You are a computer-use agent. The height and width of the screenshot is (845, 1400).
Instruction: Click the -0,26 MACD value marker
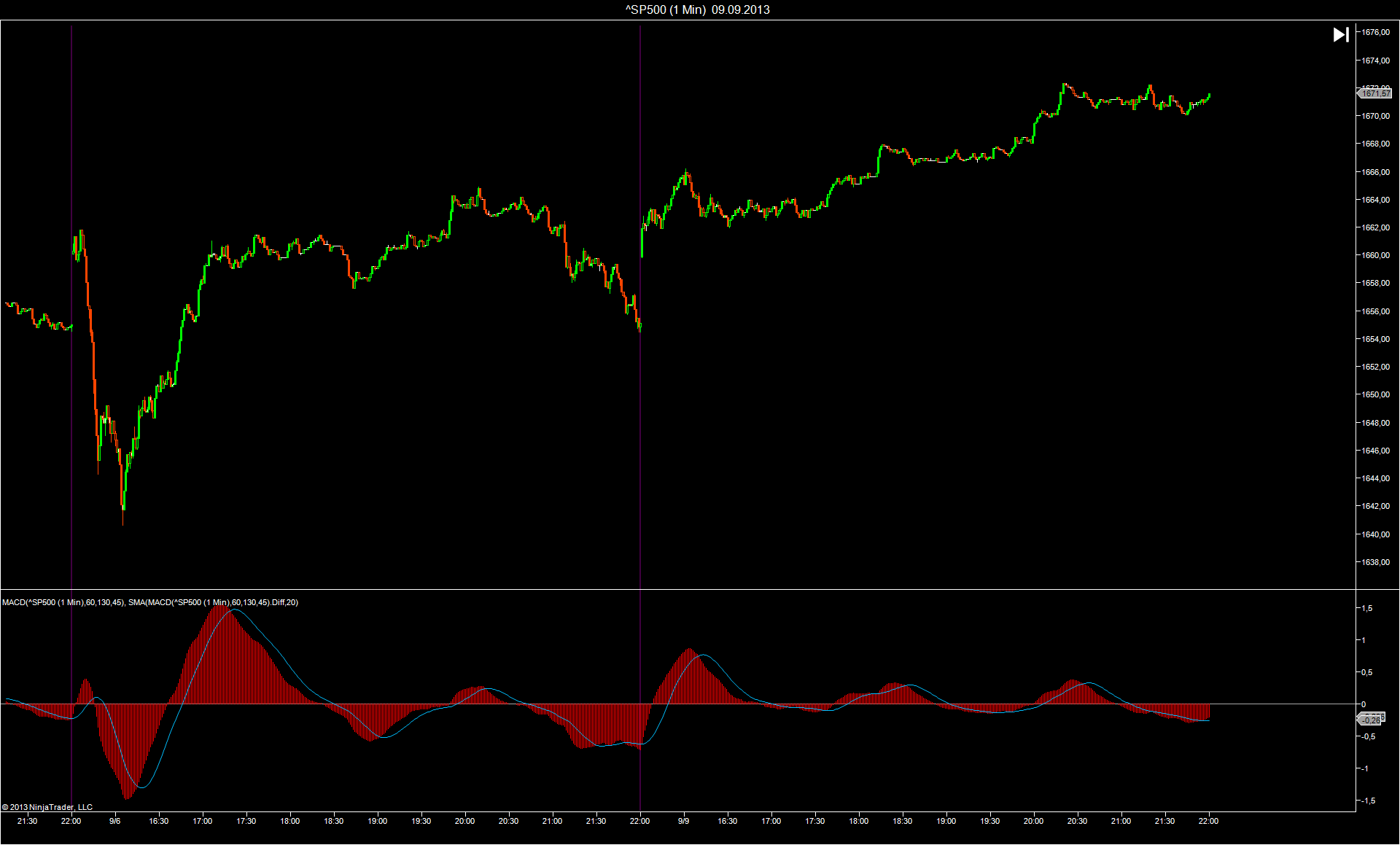[1371, 720]
